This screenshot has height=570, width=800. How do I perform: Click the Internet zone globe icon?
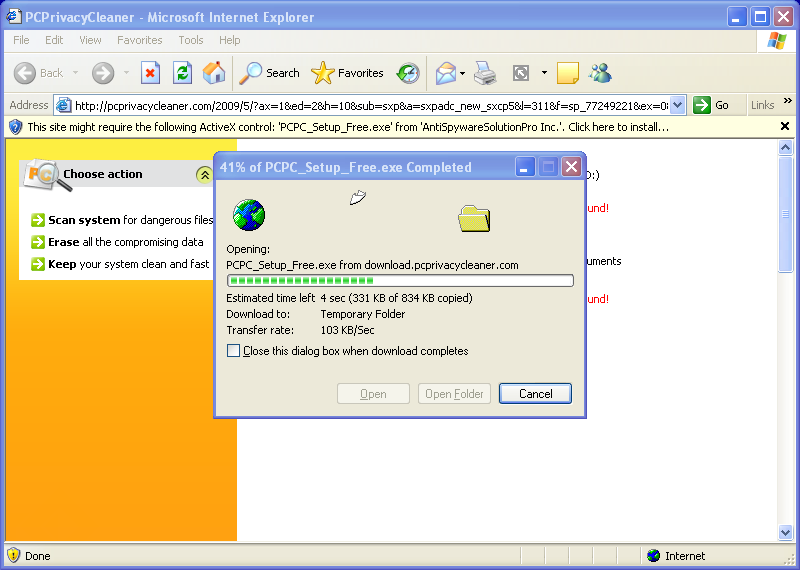coord(654,556)
